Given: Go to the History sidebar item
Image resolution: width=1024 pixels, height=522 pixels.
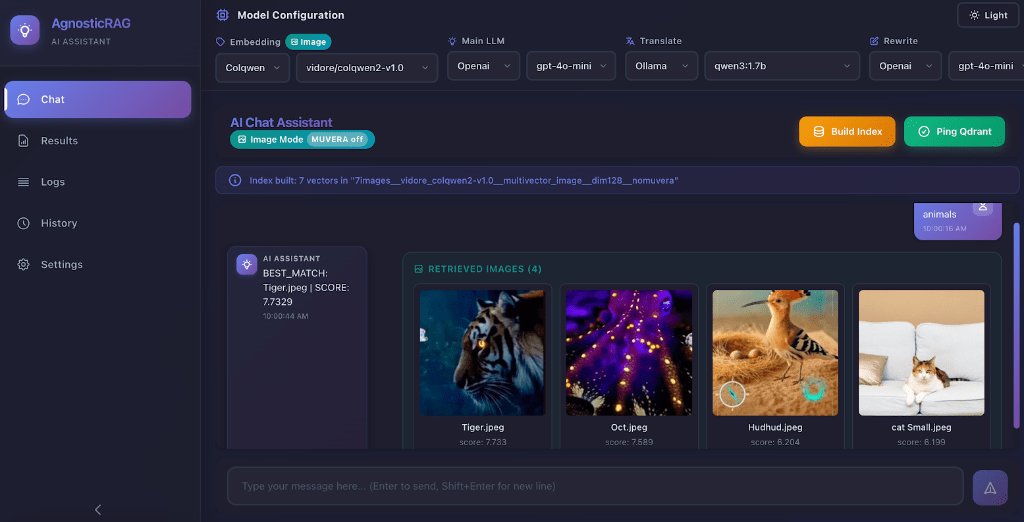Looking at the screenshot, I should pos(59,223).
